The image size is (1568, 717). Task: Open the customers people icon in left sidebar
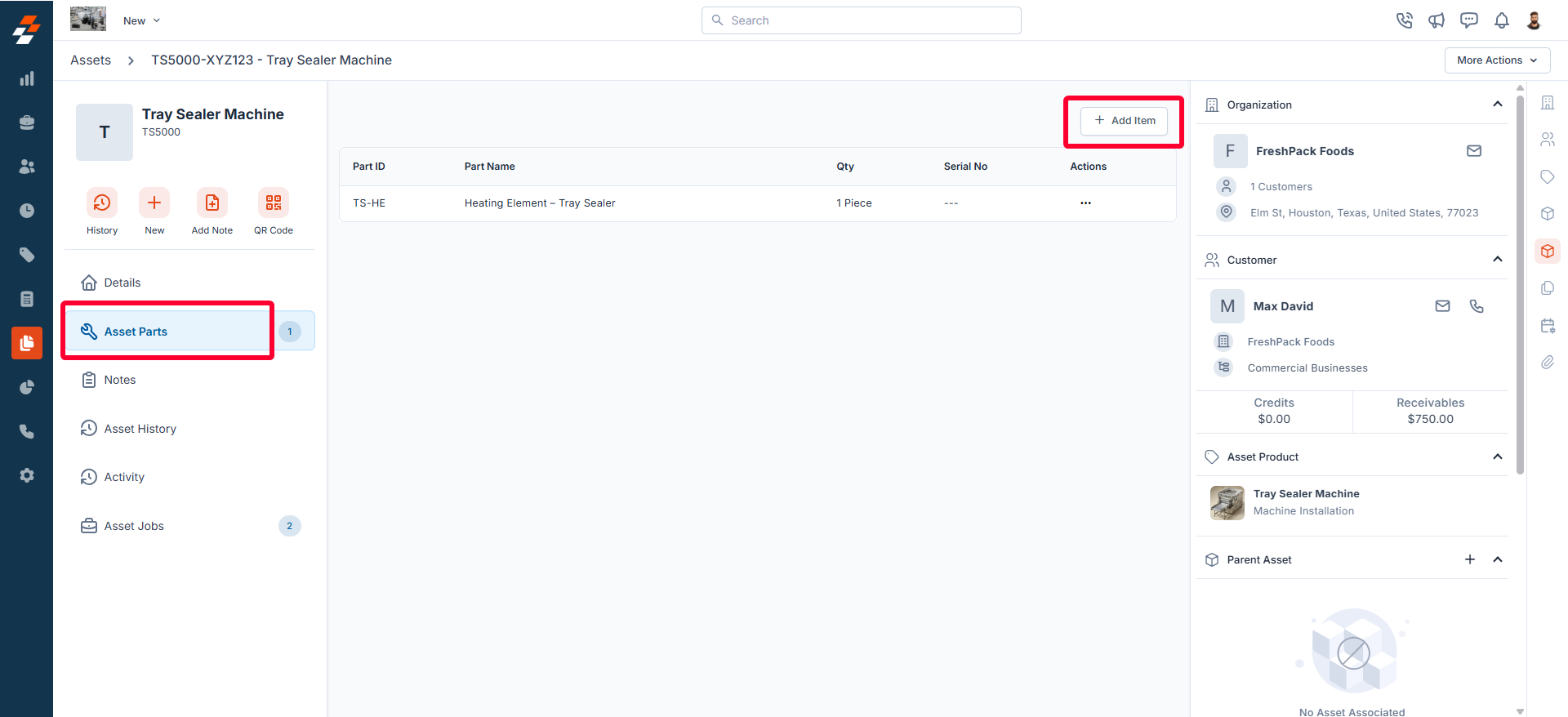(x=27, y=167)
